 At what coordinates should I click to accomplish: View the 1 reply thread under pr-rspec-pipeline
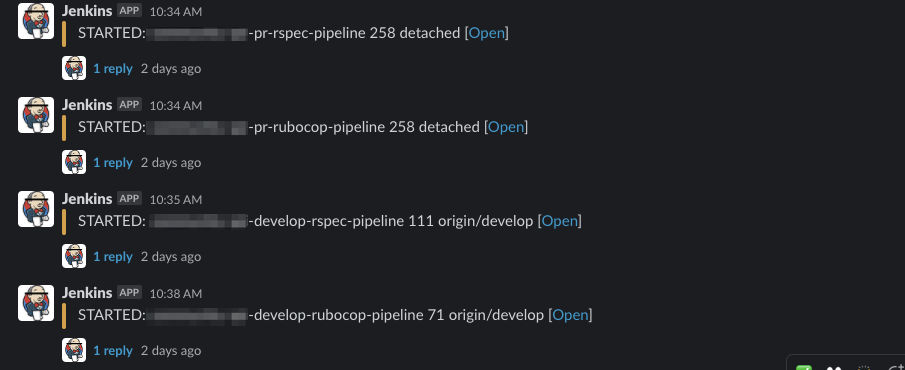[x=113, y=69]
